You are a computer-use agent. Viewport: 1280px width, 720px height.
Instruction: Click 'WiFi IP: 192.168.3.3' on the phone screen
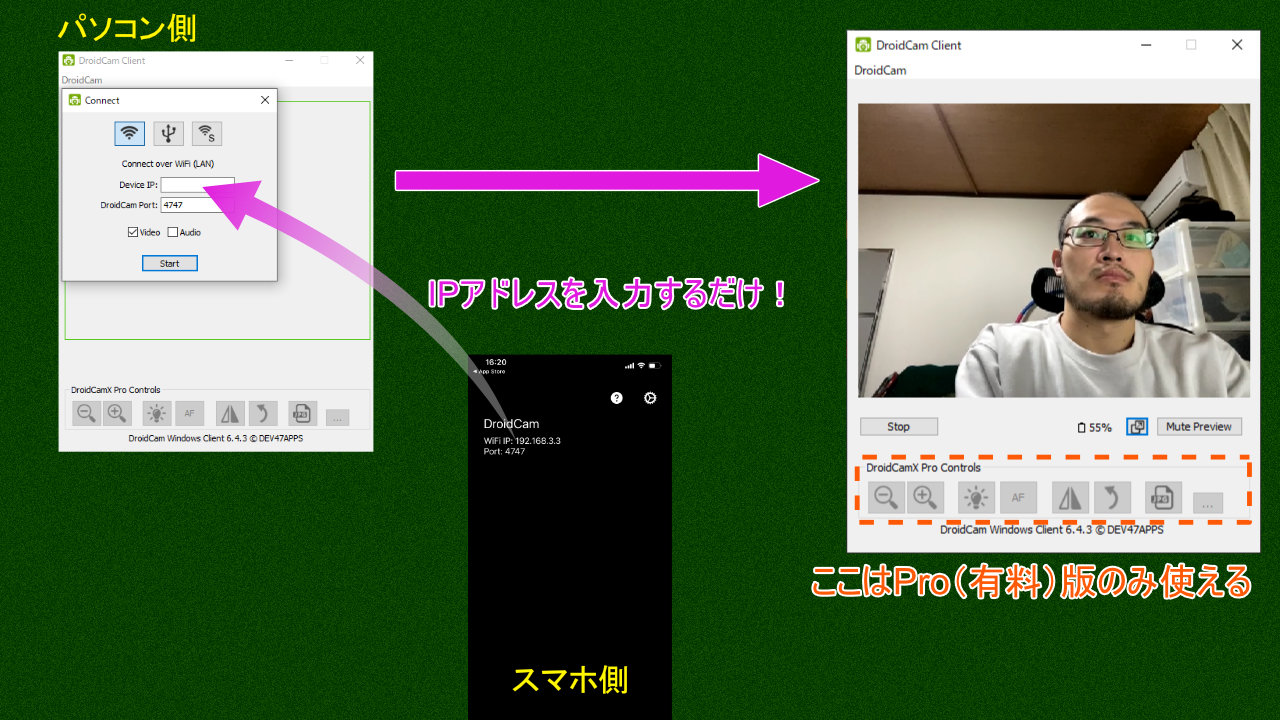click(522, 441)
